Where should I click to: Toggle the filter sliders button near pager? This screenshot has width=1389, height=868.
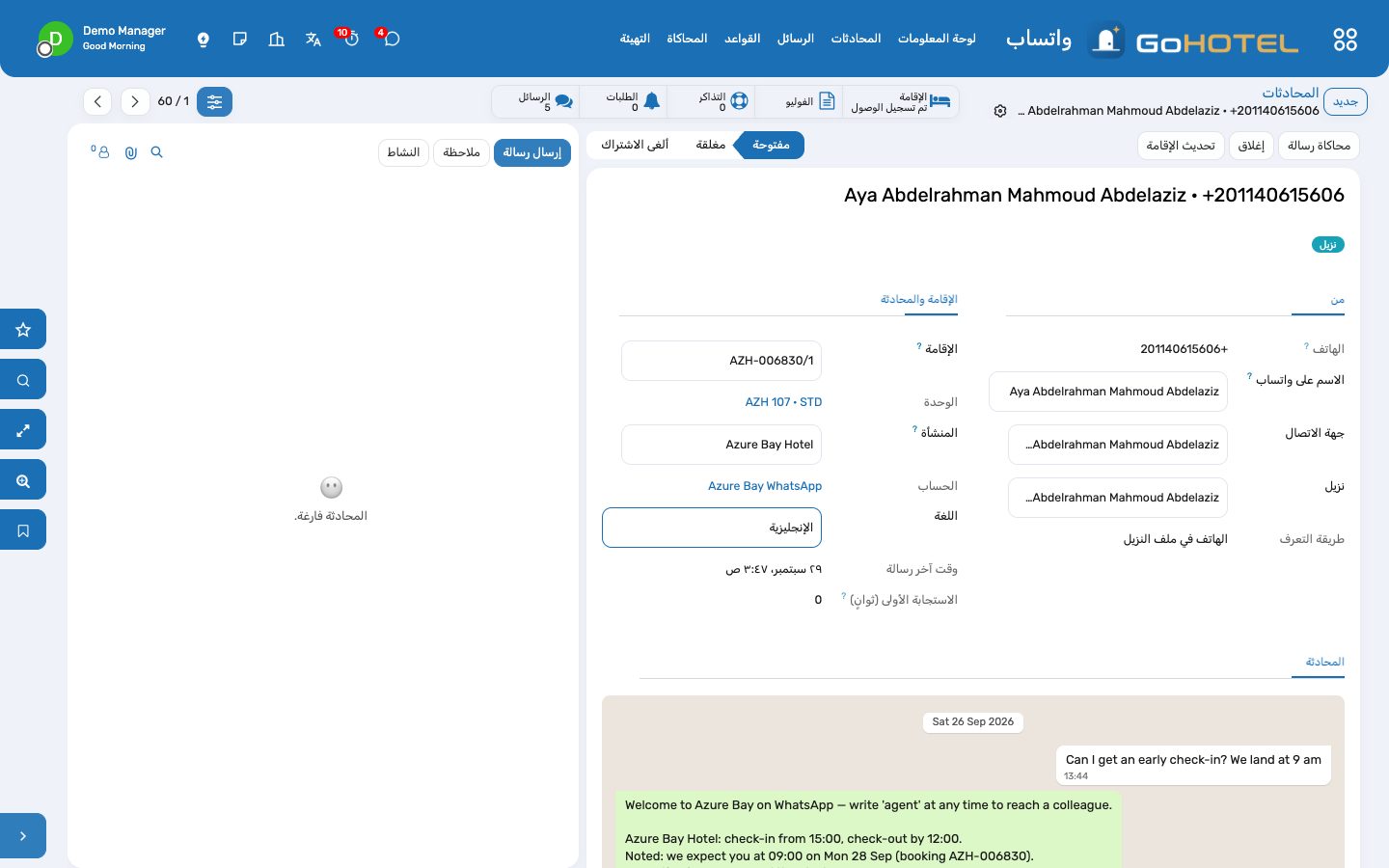(x=214, y=101)
